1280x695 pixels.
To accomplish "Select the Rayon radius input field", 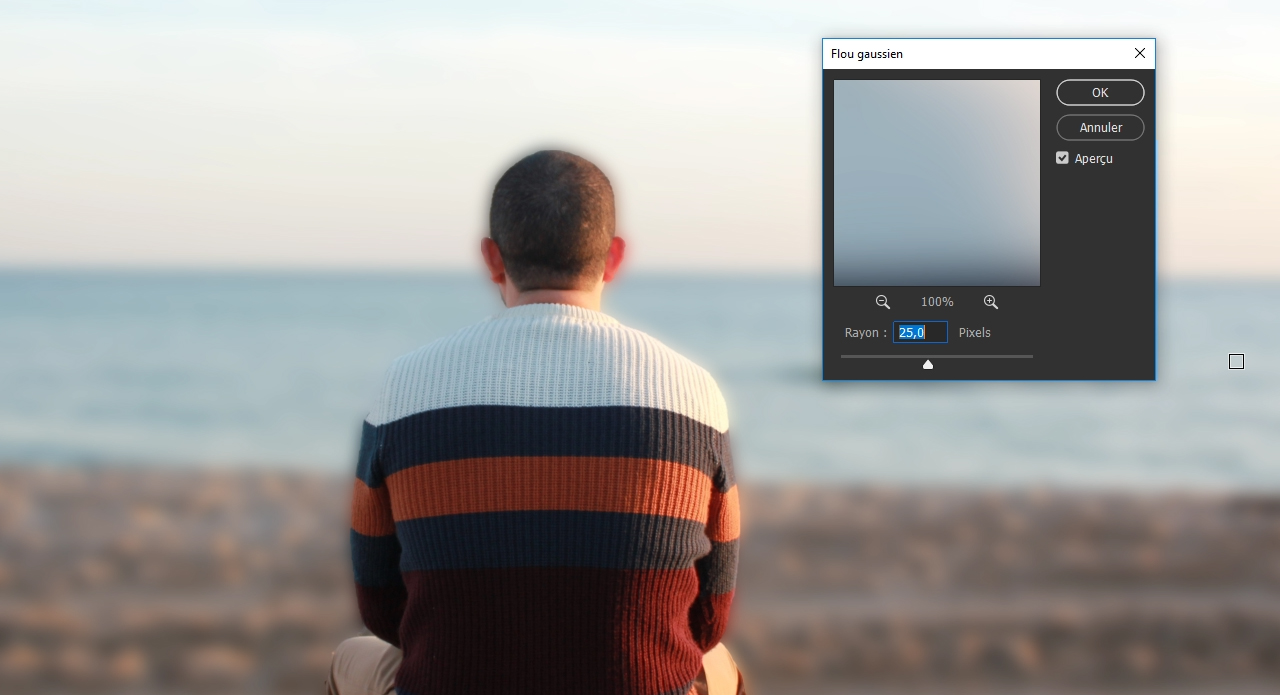I will 920,332.
